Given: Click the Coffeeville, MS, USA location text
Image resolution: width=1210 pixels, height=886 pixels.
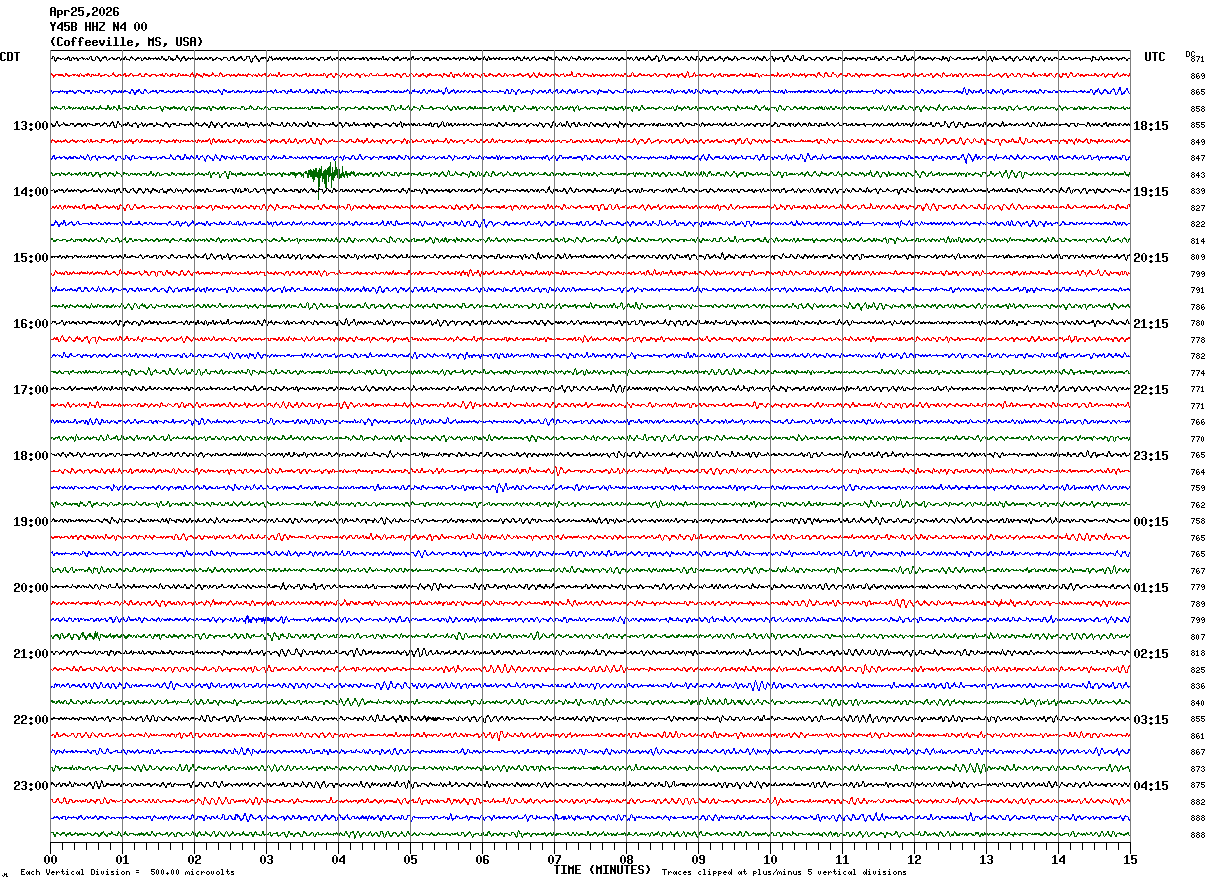Looking at the screenshot, I should 126,42.
